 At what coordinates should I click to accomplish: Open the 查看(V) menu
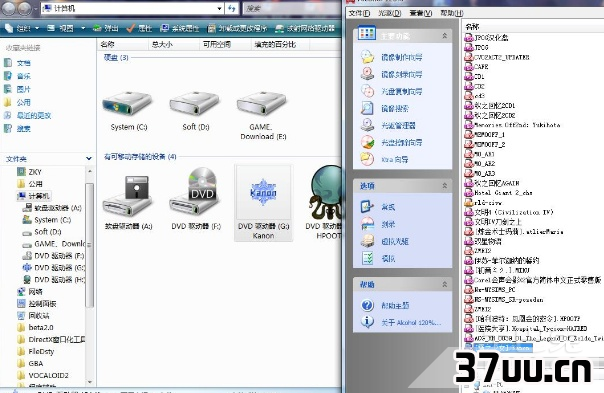coord(420,13)
